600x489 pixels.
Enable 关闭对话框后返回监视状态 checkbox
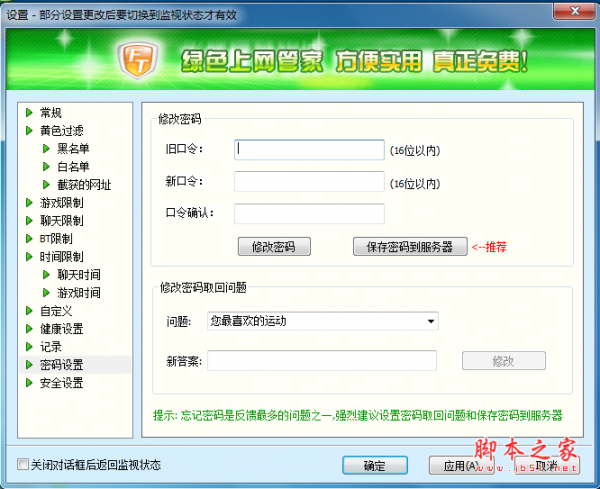[23, 465]
